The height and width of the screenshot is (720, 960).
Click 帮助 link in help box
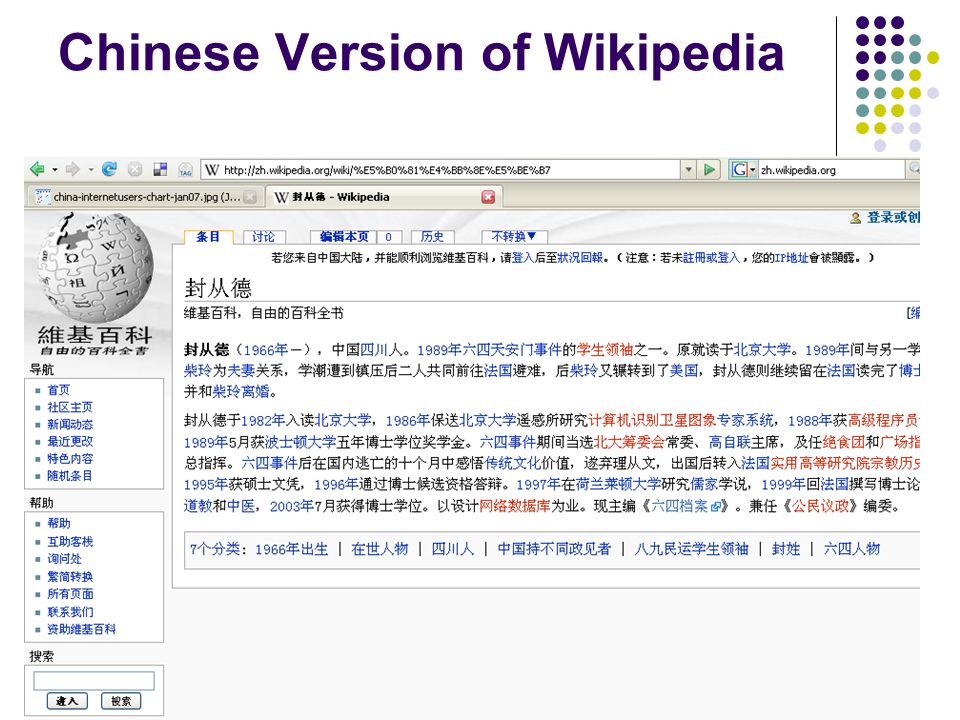(x=59, y=523)
